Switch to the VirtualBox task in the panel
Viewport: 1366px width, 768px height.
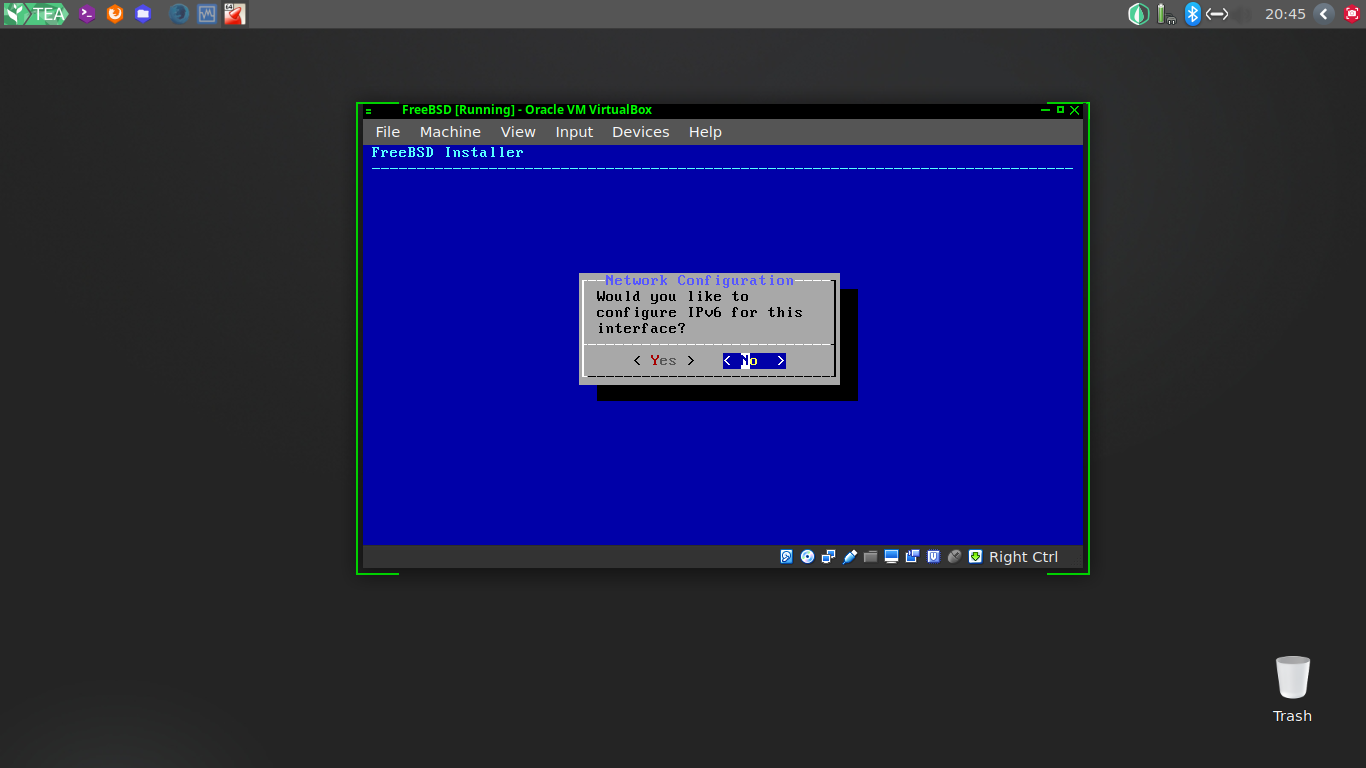tap(234, 14)
